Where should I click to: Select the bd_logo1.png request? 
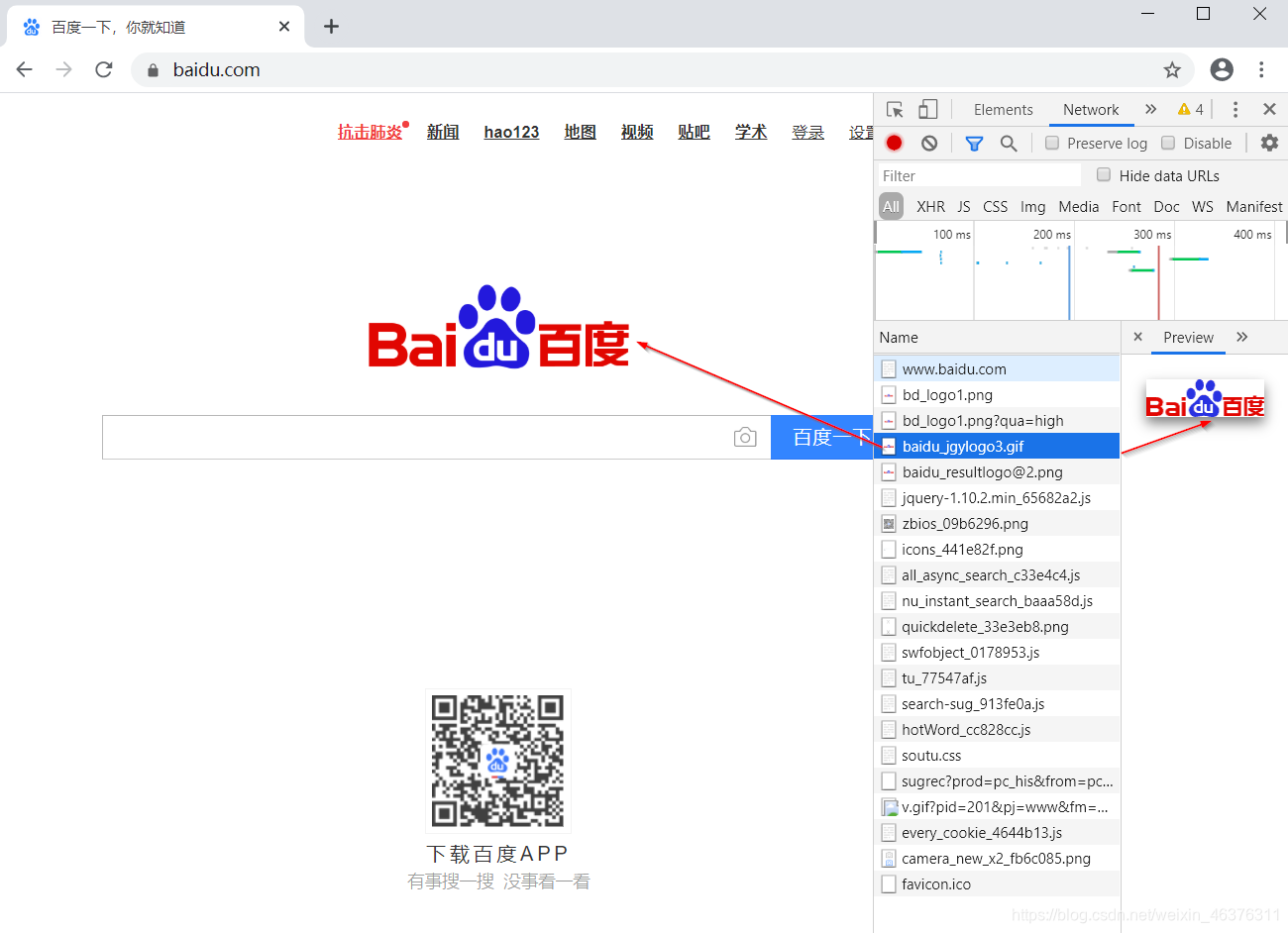(997, 394)
